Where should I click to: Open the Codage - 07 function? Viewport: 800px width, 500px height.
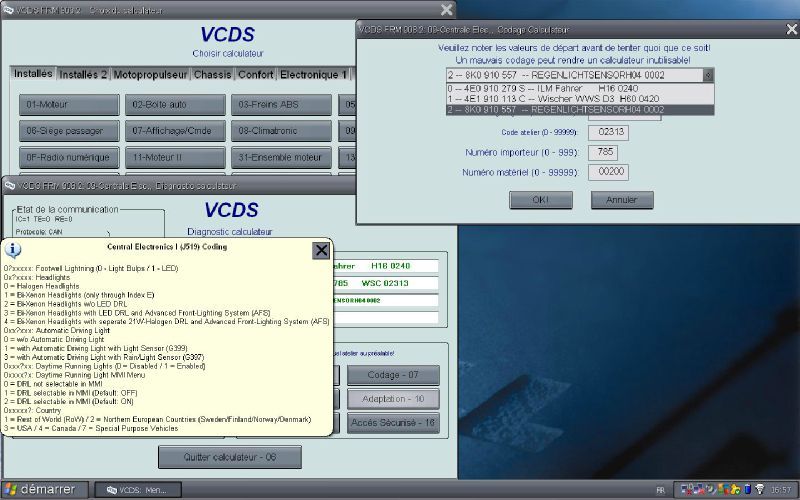click(x=393, y=375)
